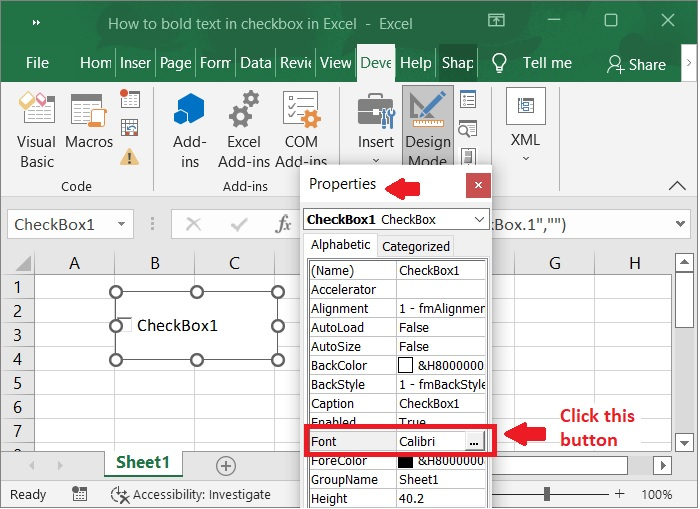Image resolution: width=700 pixels, height=509 pixels.
Task: Expand the Quick Access Toolbar overflow
Action: (36, 22)
